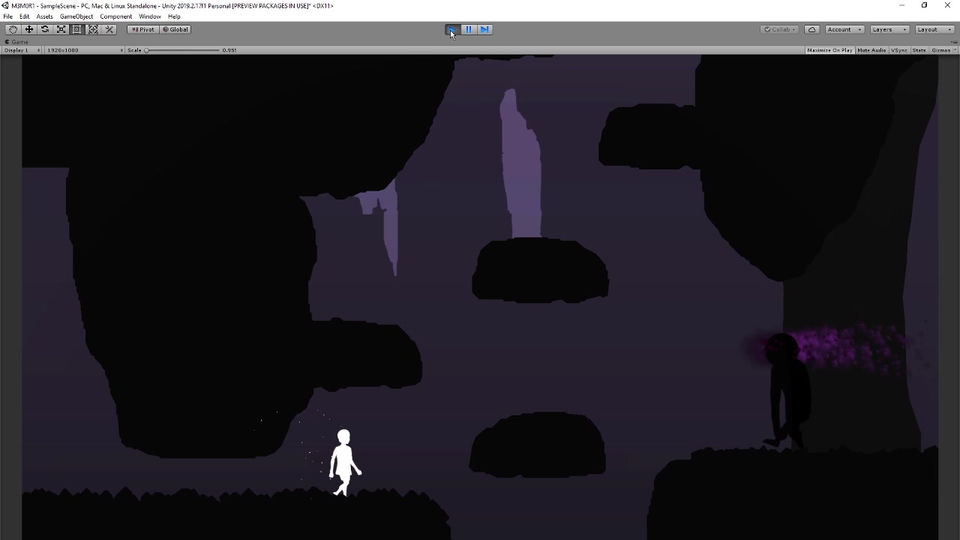The height and width of the screenshot is (540, 960).
Task: Open the Layers dropdown
Action: [889, 29]
